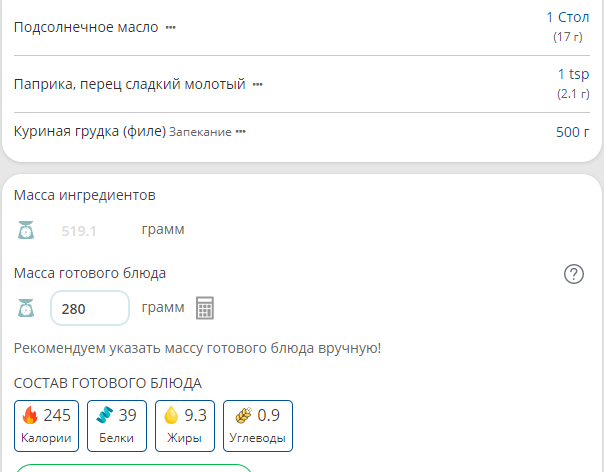Click the scale icon beside the 280 field
This screenshot has width=604, height=472.
(x=26, y=308)
